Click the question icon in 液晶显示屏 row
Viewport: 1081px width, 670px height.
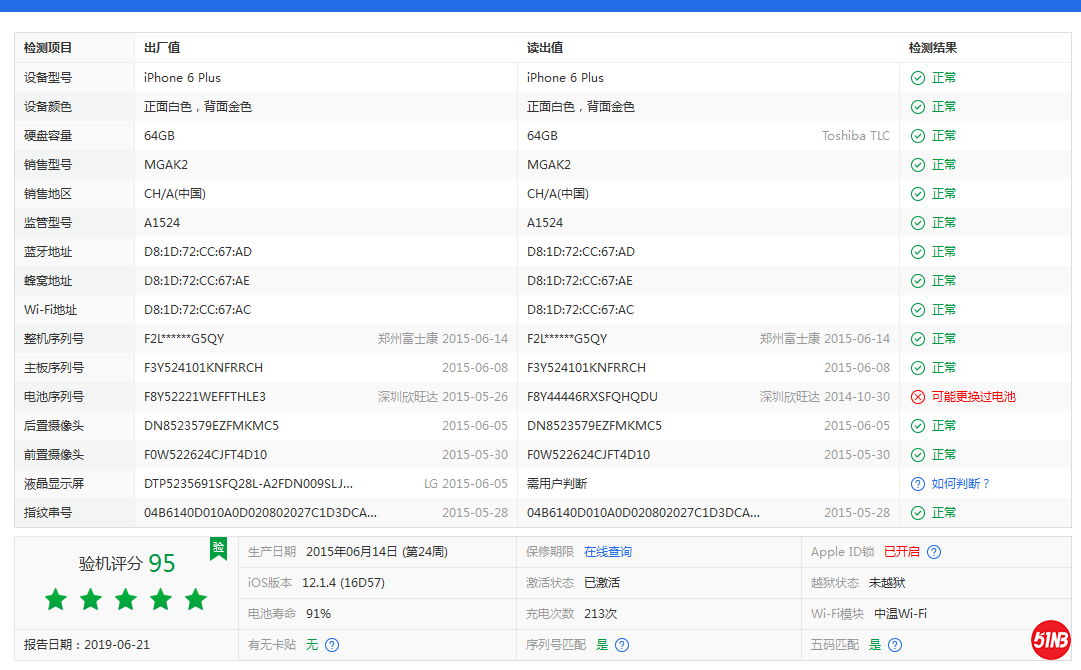(917, 484)
